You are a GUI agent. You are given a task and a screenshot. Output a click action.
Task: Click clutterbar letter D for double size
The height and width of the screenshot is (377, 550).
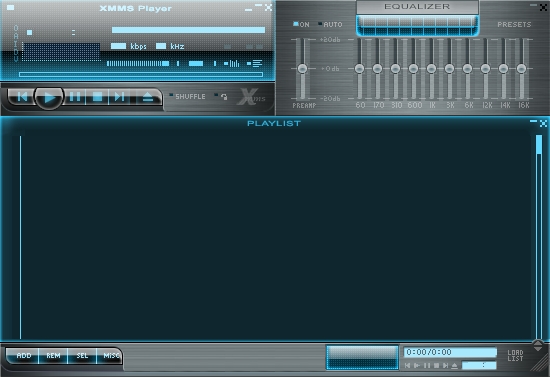16,51
